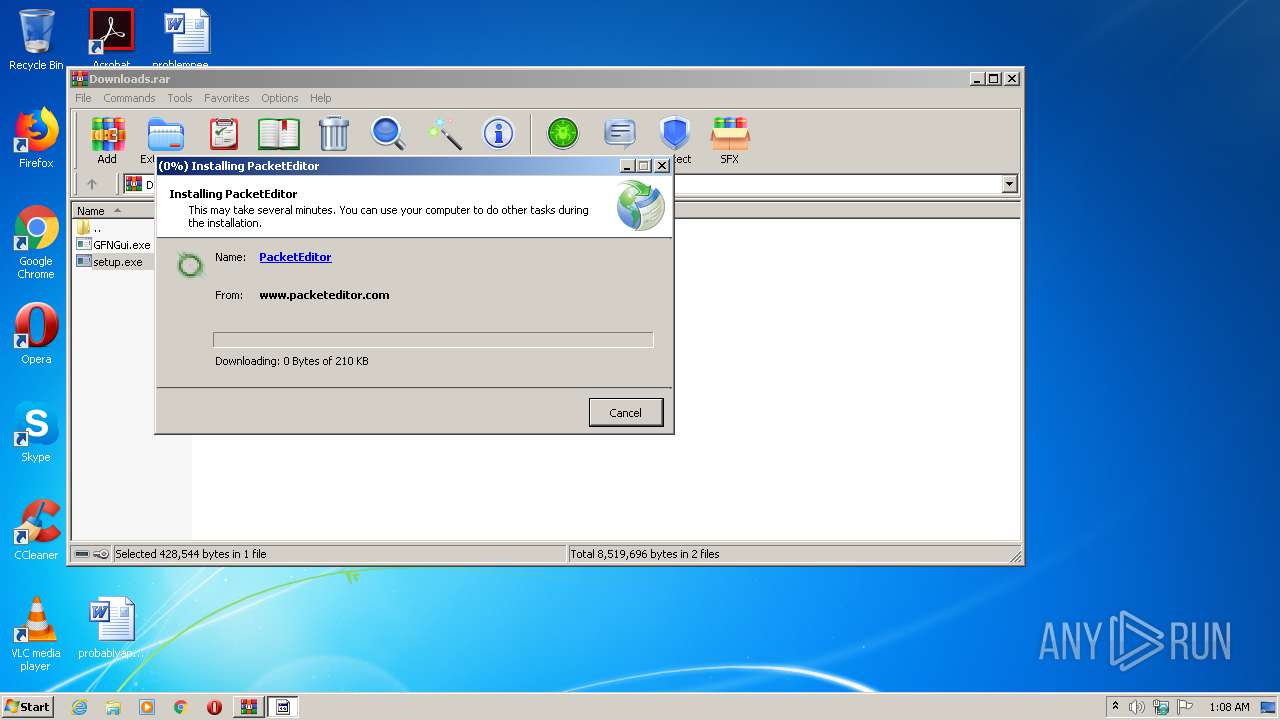Select the probablyap Word document icon
Viewport: 1280px width, 720px height.
tap(111, 628)
